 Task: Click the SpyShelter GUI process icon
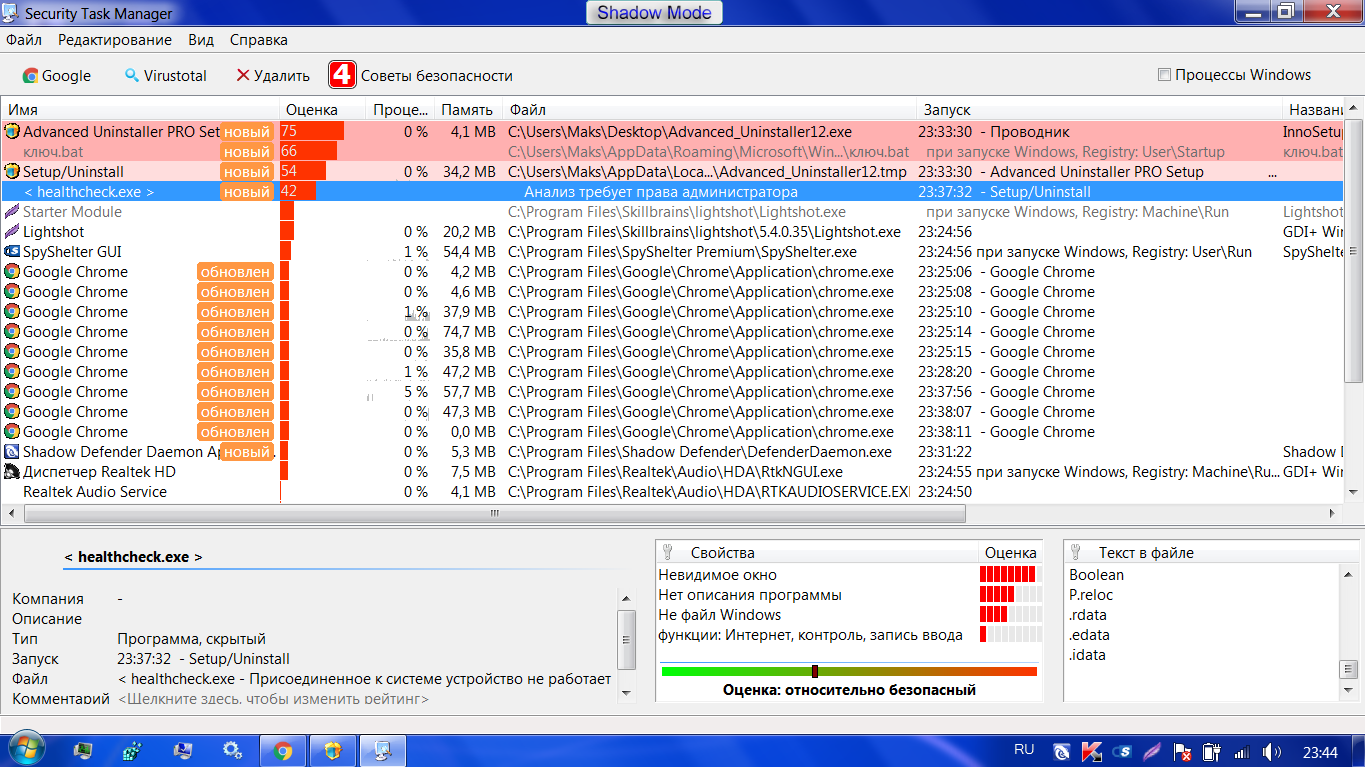tap(12, 252)
